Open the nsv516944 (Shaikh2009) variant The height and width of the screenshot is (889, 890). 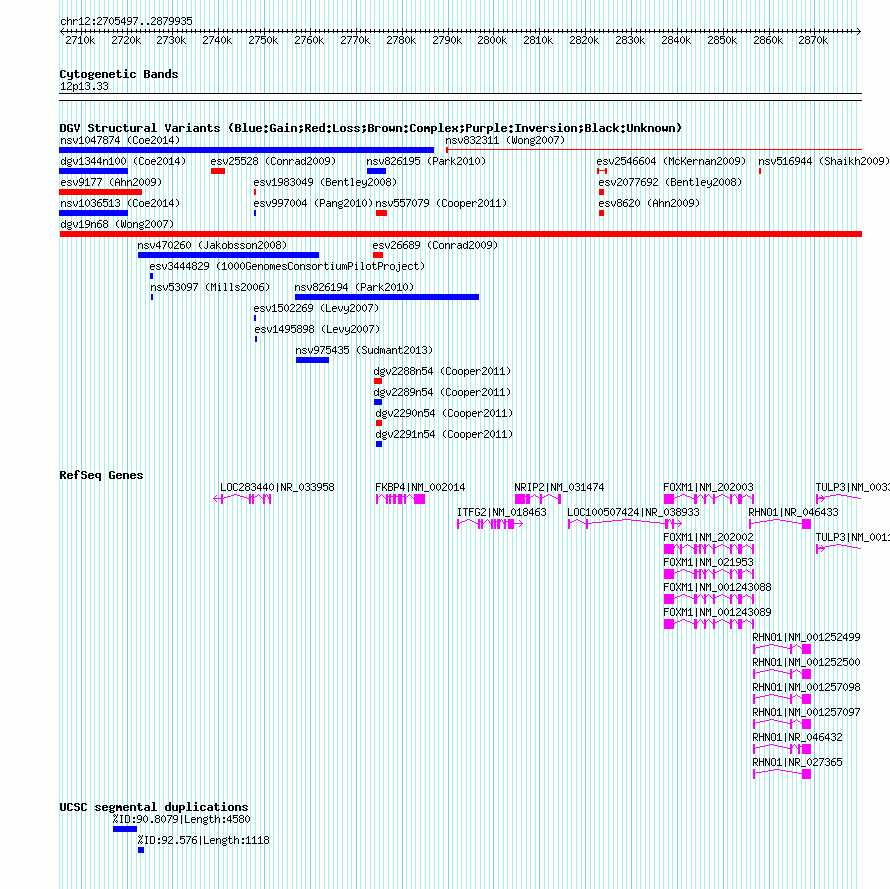click(x=824, y=161)
